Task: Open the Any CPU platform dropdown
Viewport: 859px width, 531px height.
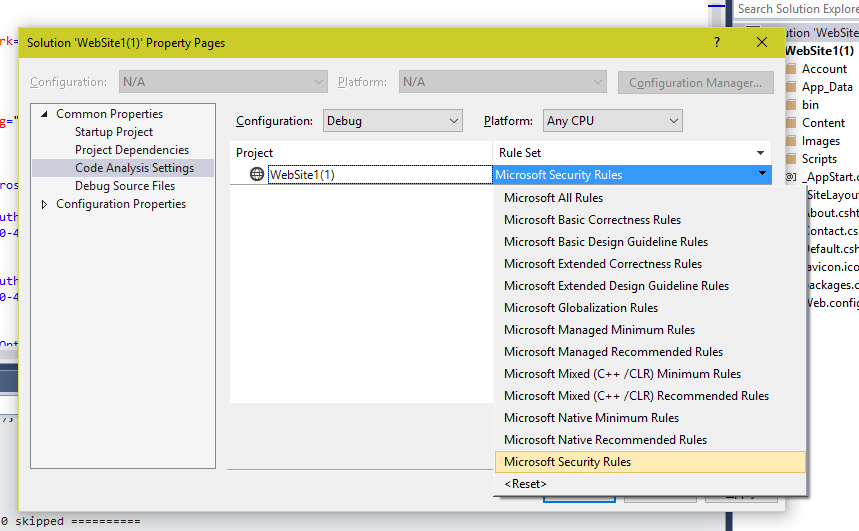Action: point(612,121)
